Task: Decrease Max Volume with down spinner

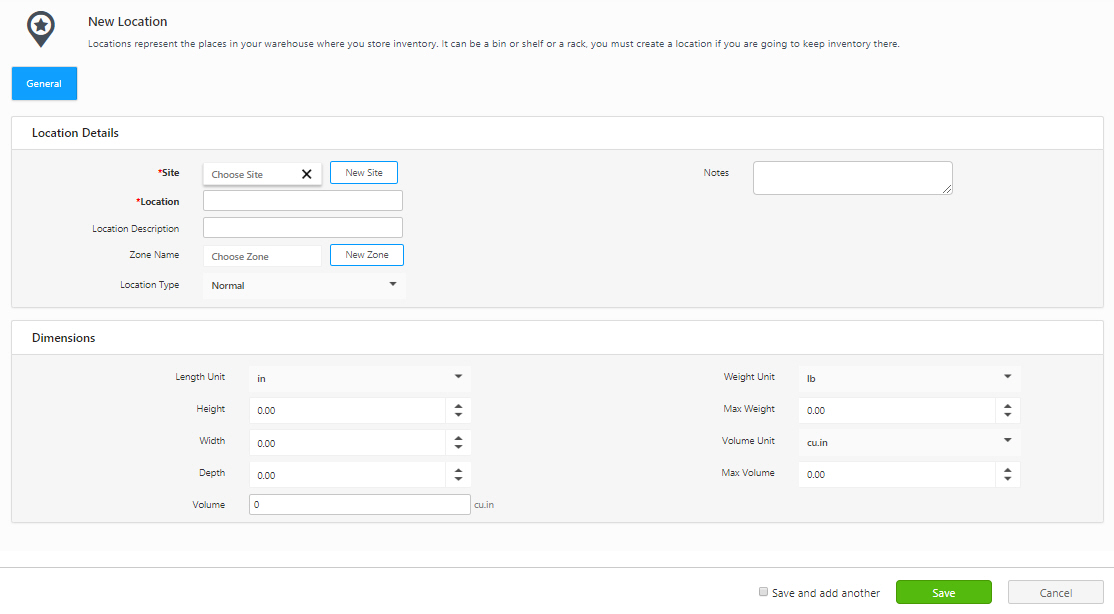Action: (x=1007, y=480)
